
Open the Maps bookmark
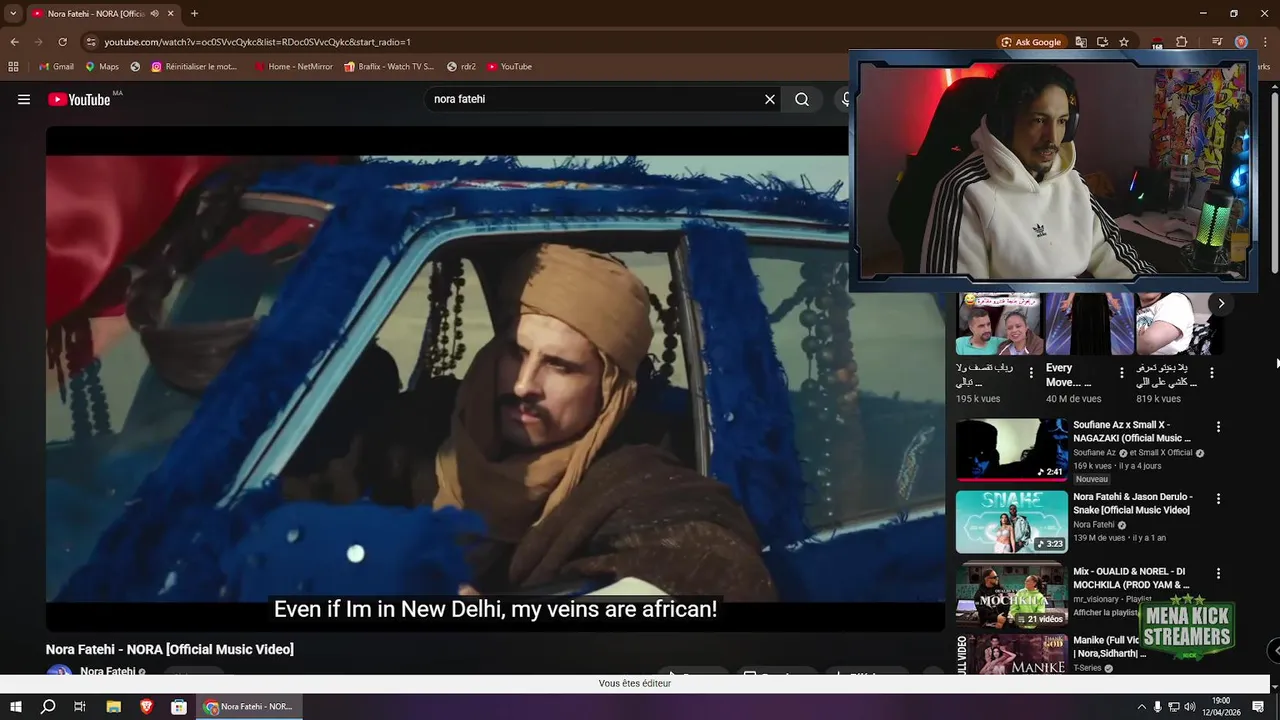click(x=102, y=67)
